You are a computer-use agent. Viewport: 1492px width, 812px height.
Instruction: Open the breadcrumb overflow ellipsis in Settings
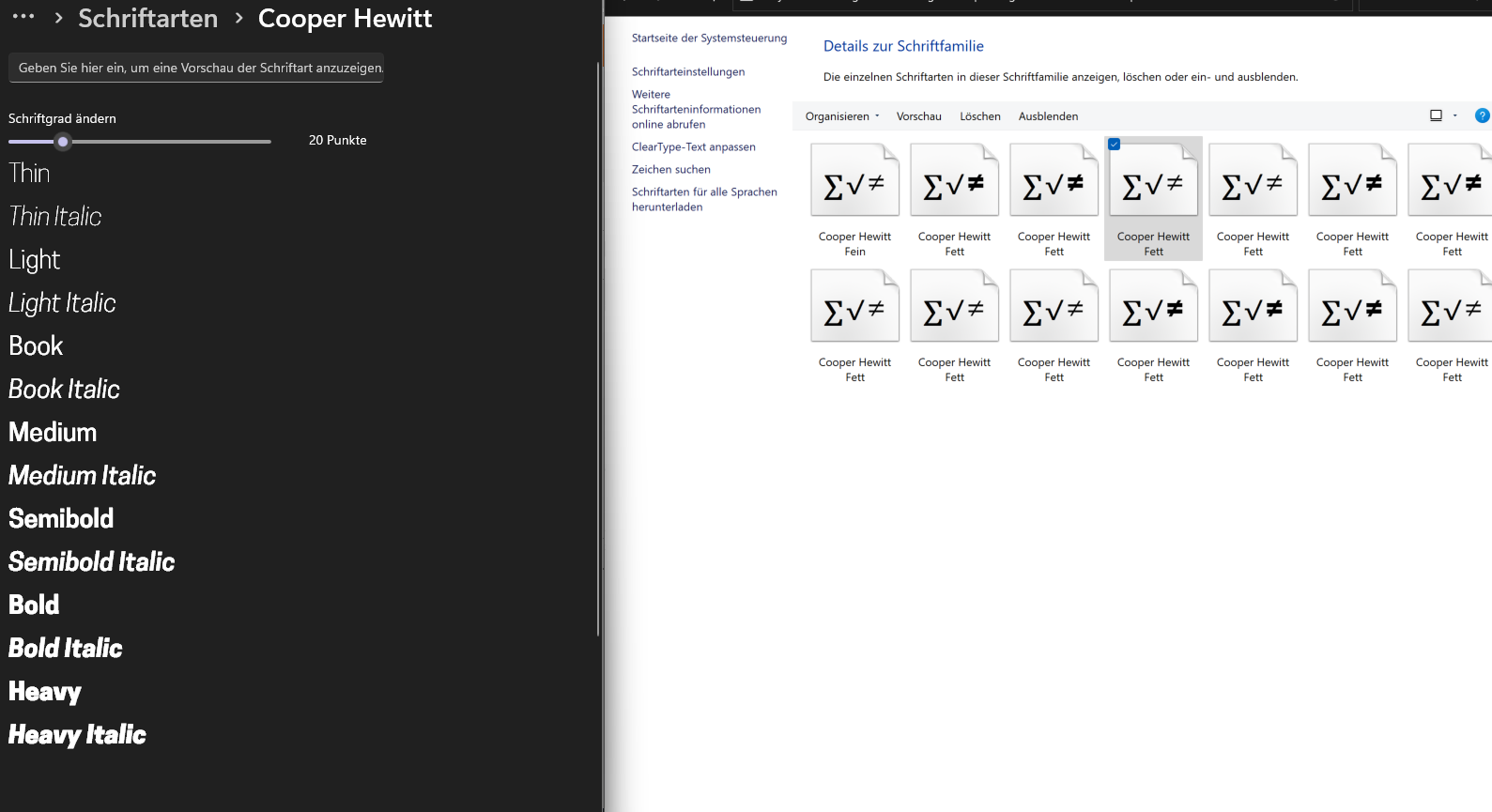pos(23,17)
